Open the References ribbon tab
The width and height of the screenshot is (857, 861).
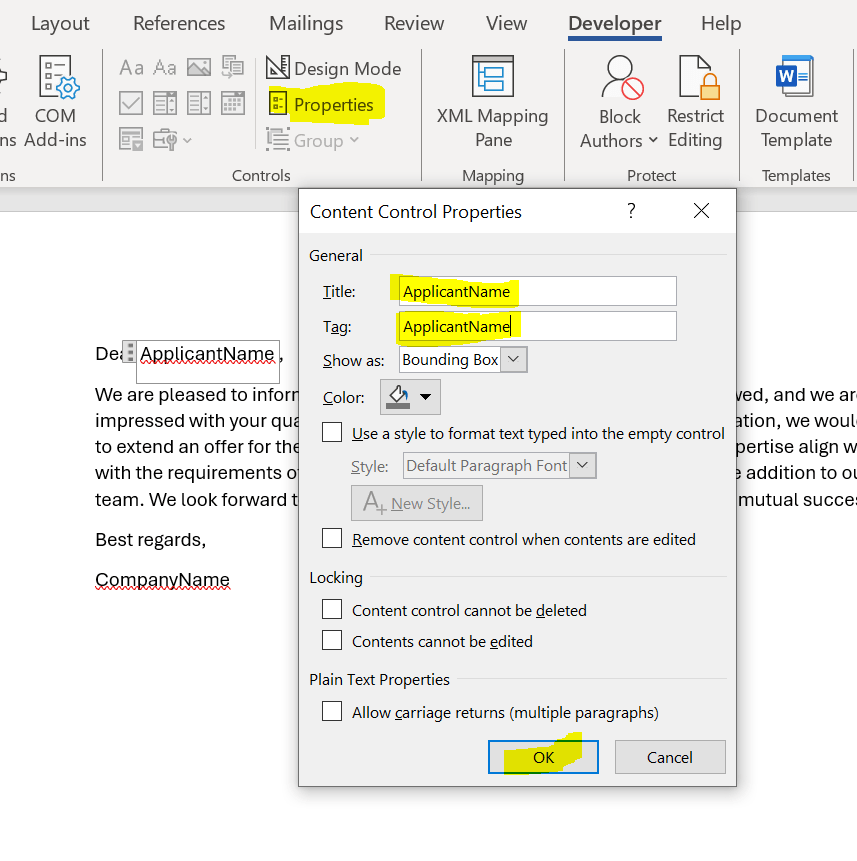[179, 23]
